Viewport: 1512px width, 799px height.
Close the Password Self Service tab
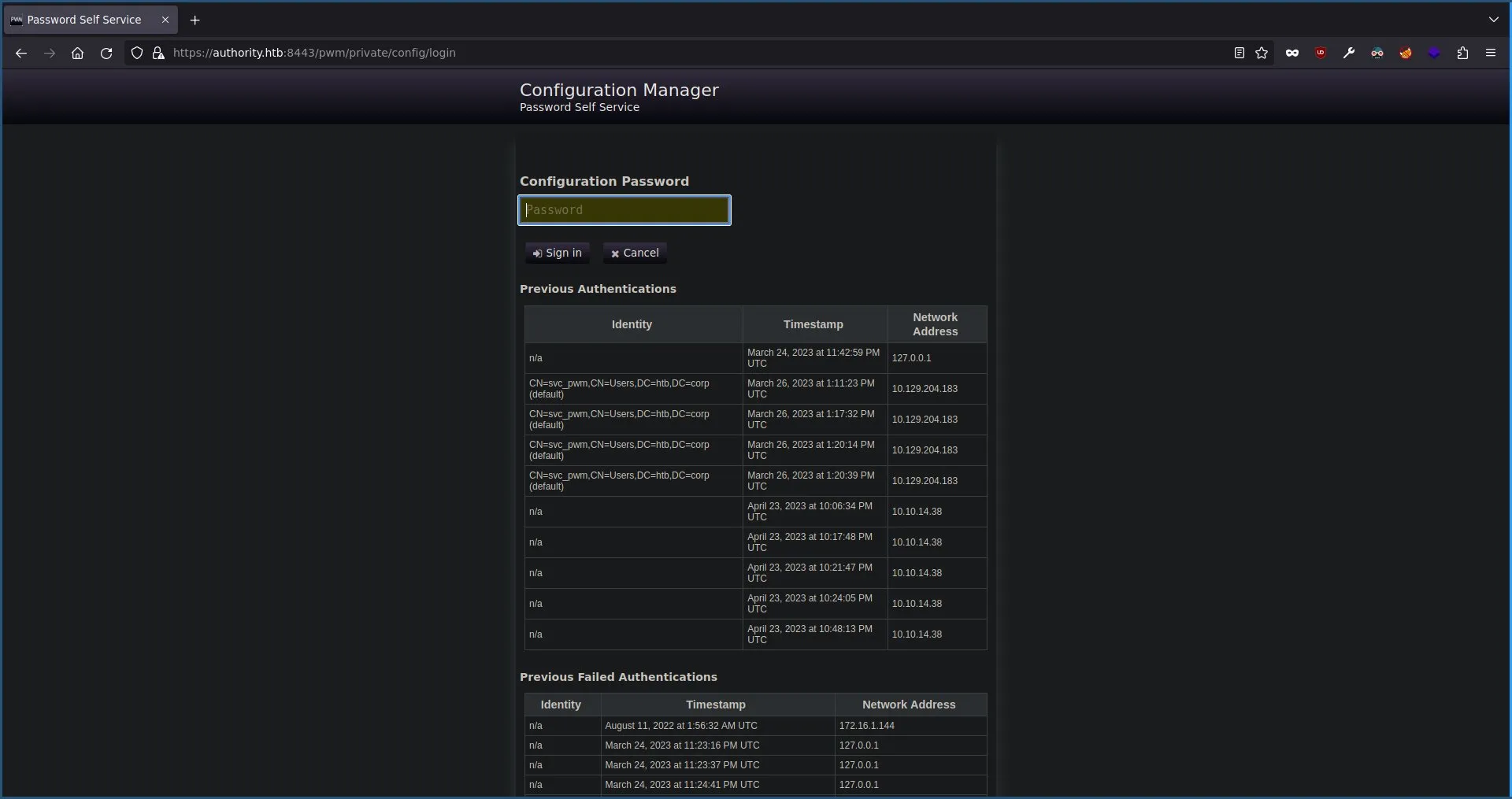[x=165, y=20]
